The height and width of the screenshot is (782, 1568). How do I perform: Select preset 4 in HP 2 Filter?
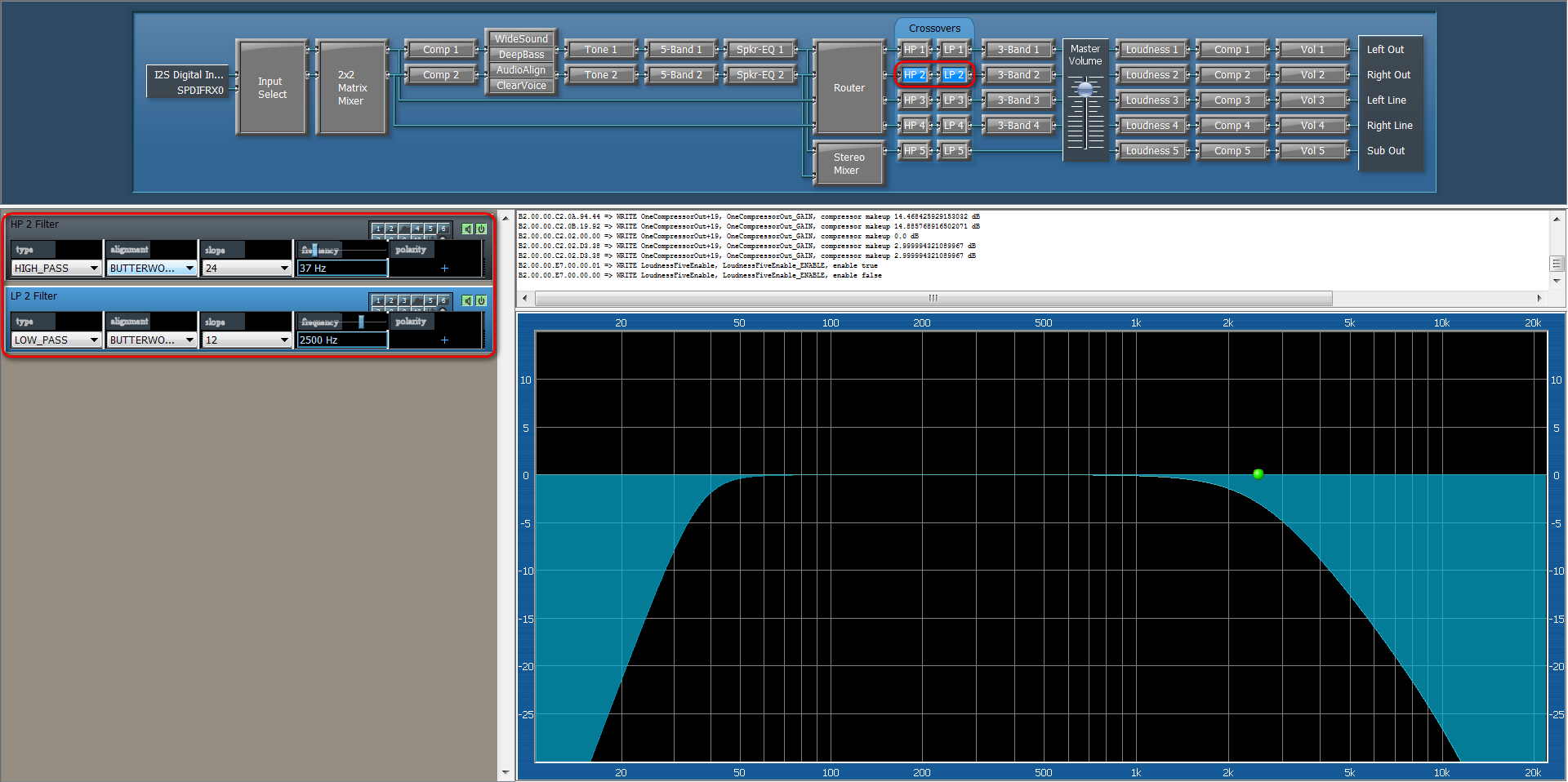pos(417,229)
